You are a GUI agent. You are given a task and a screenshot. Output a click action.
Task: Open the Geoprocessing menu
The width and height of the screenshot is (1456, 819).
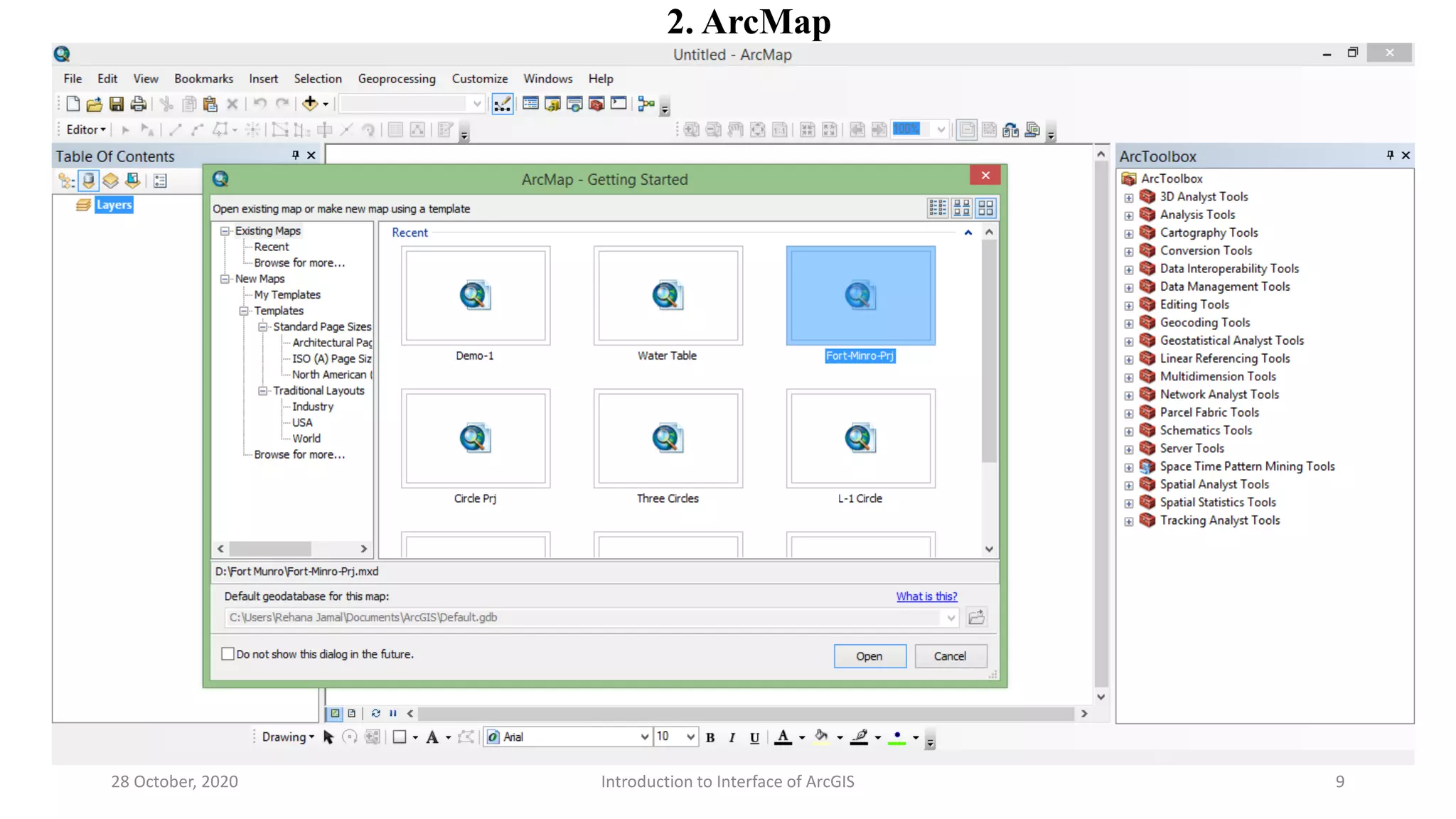tap(397, 79)
